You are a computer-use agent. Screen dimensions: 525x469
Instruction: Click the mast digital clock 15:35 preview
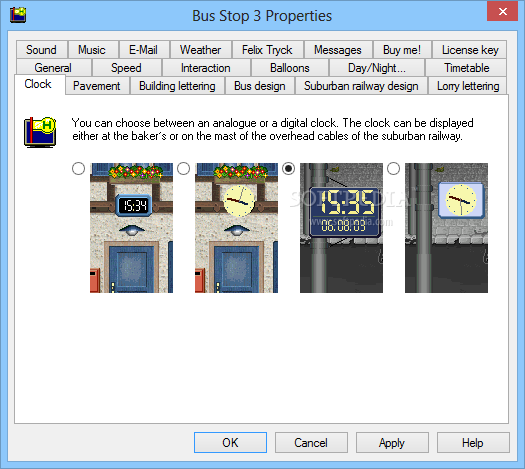(341, 228)
